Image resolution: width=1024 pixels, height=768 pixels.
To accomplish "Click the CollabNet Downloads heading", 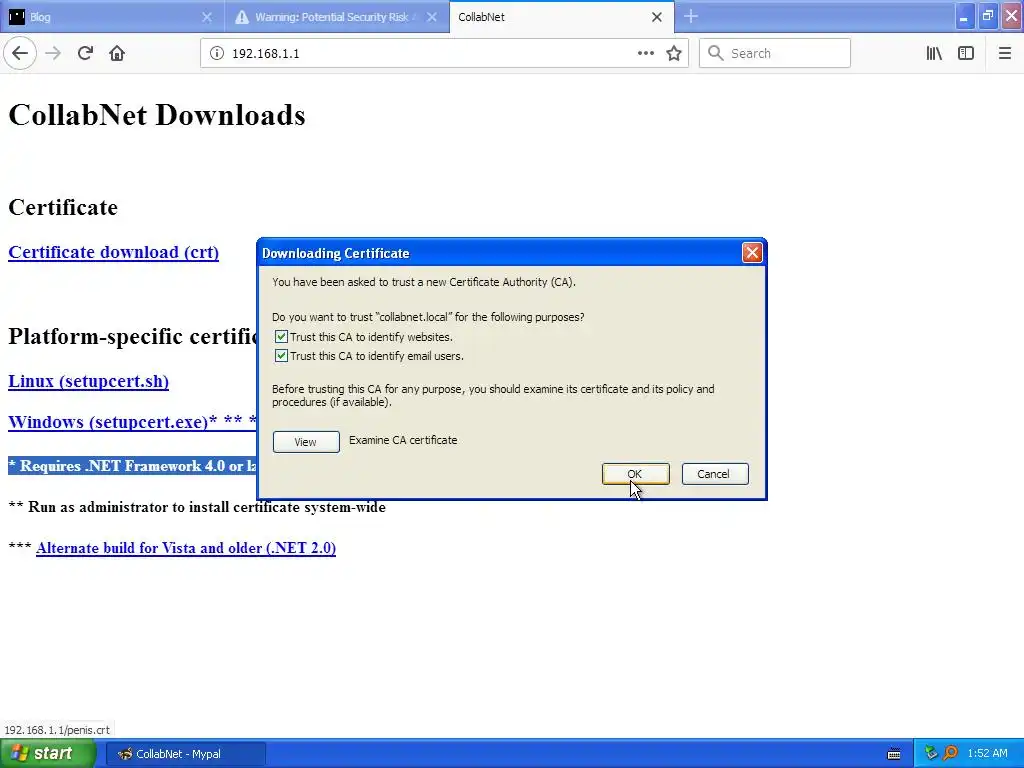I will click(157, 115).
